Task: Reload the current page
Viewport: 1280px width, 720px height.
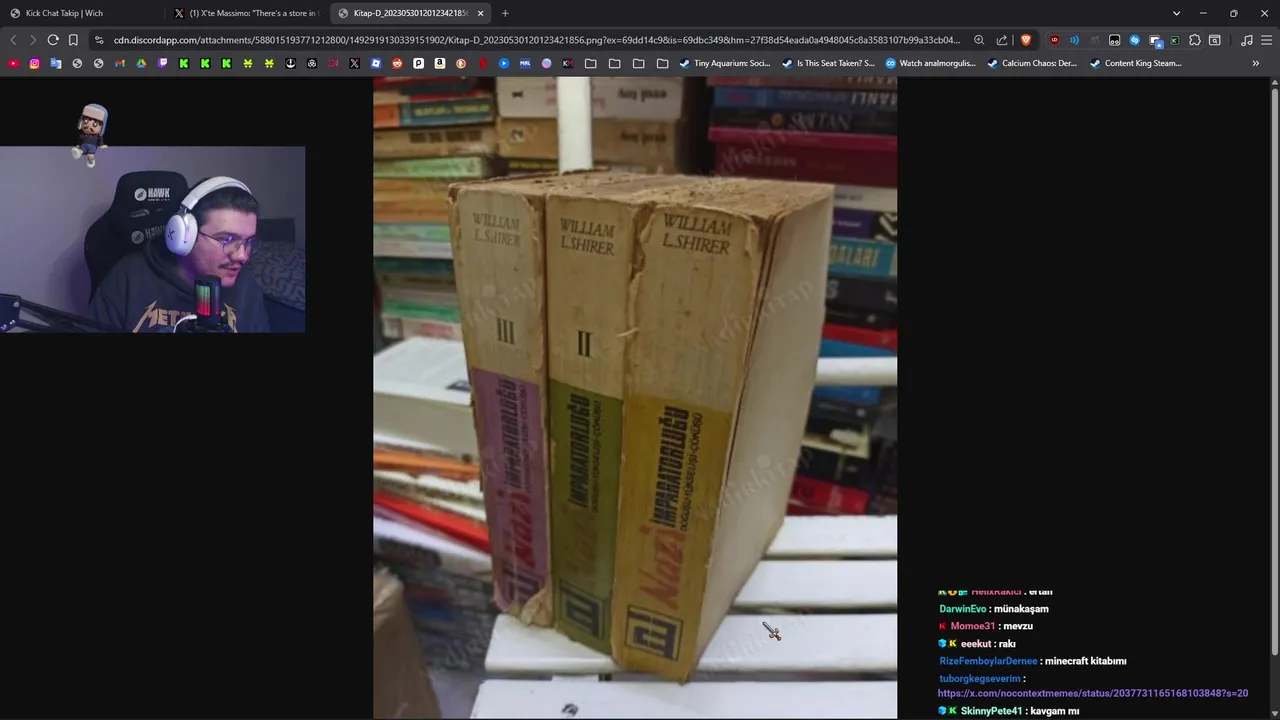Action: [x=52, y=40]
